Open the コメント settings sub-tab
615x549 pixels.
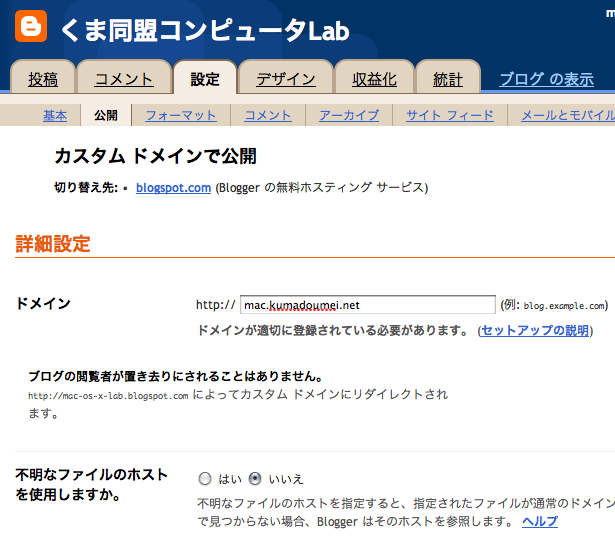click(x=268, y=115)
